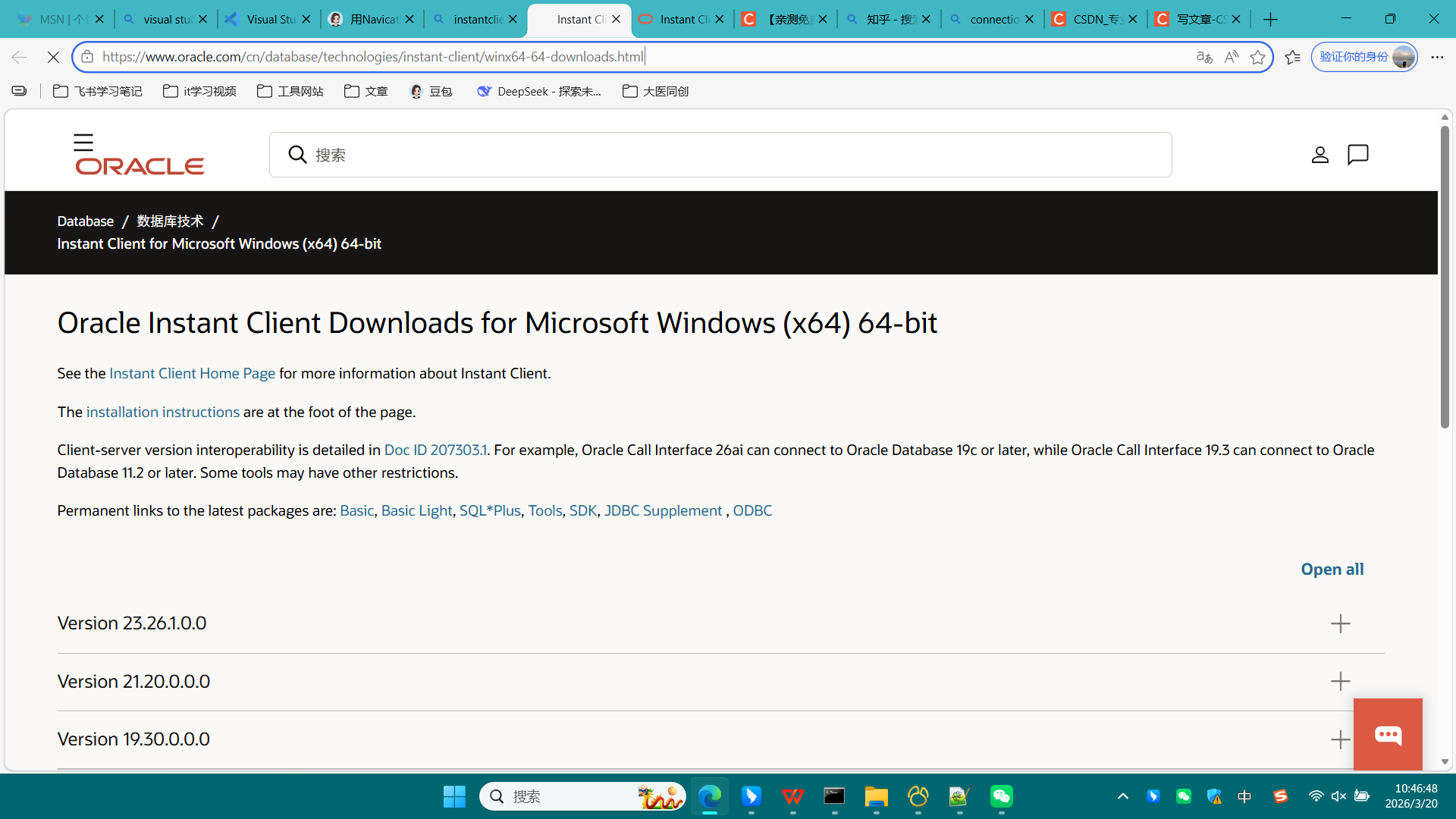Switch to the CSDN_专 tab
The image size is (1456, 819).
(1096, 19)
